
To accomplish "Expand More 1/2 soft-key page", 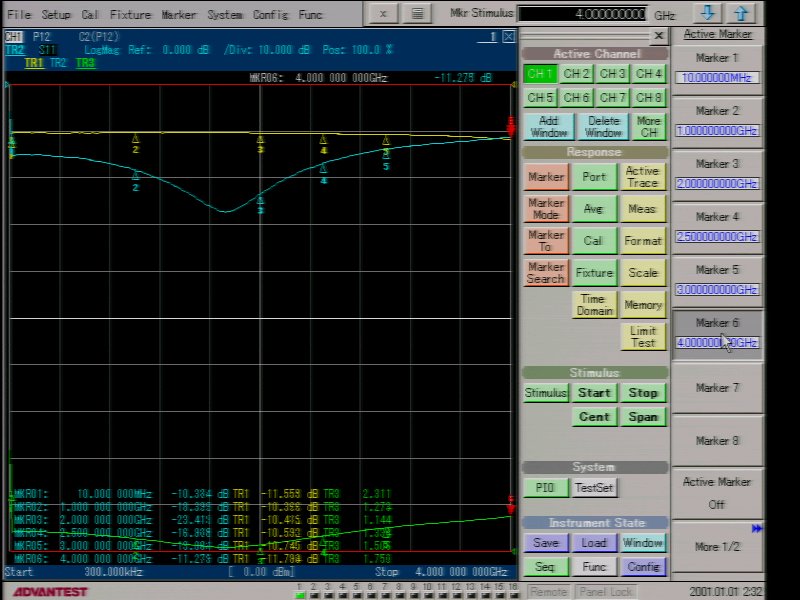I will tap(717, 546).
